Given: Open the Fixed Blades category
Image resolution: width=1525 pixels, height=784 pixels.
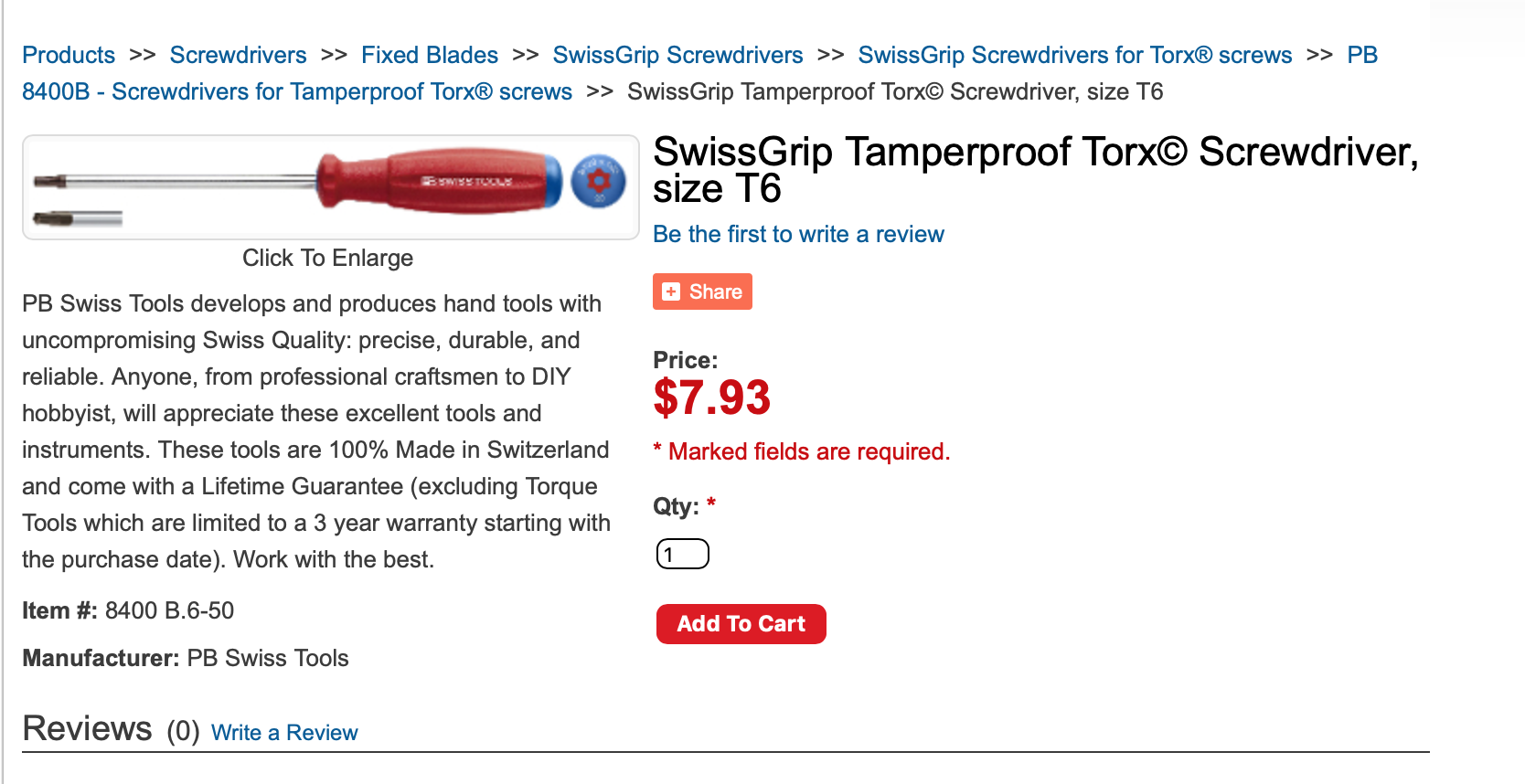Looking at the screenshot, I should pyautogui.click(x=429, y=55).
